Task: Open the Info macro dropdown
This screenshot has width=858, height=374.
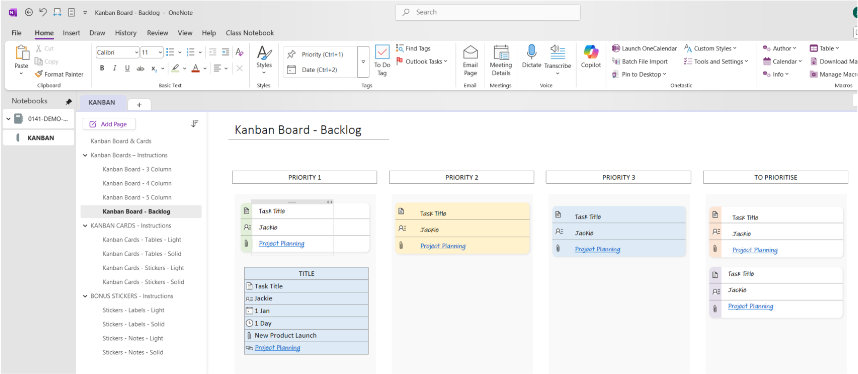Action: 776,74
